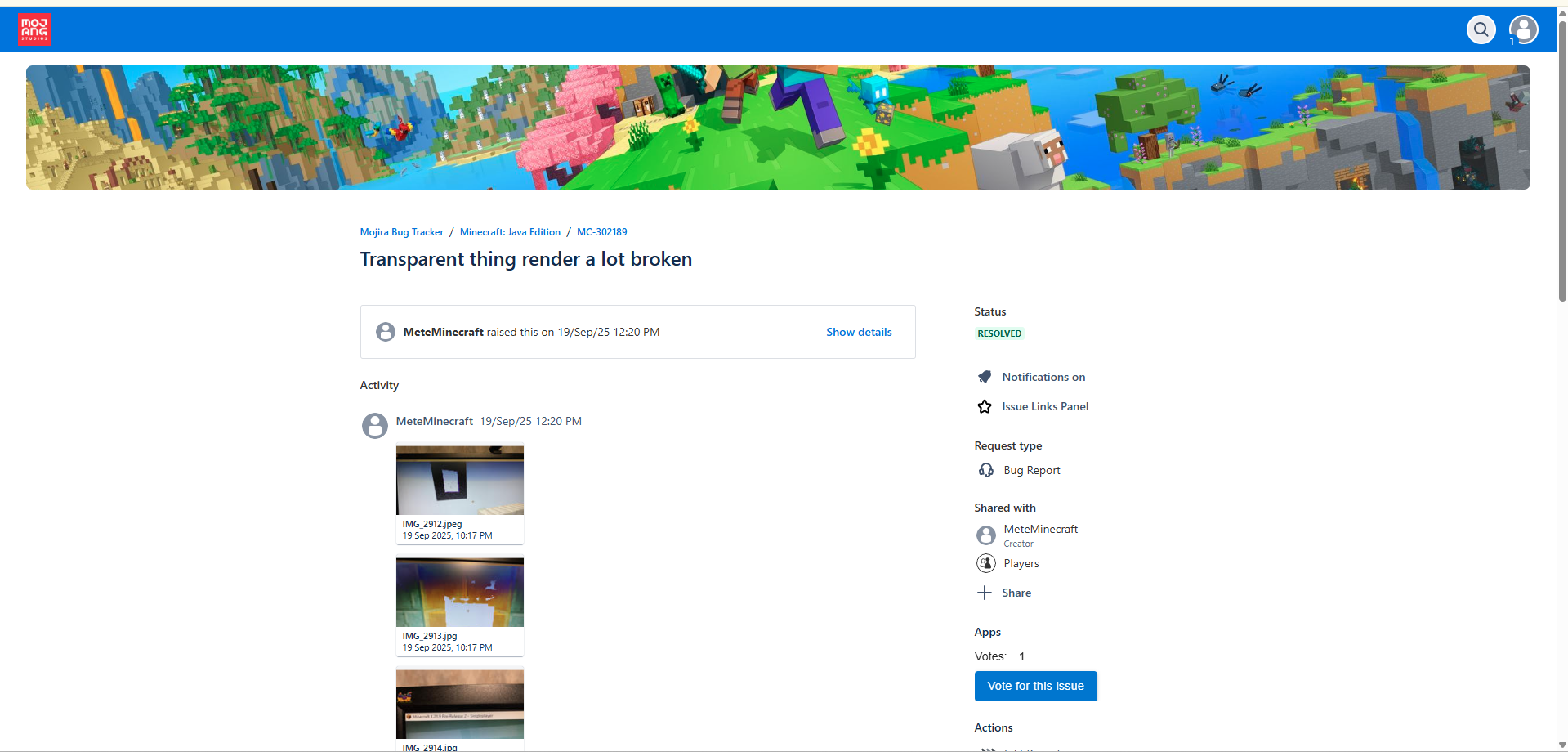The image size is (1568, 752).
Task: Select the title 'Transparent thing render a lot broken'
Action: 526,259
